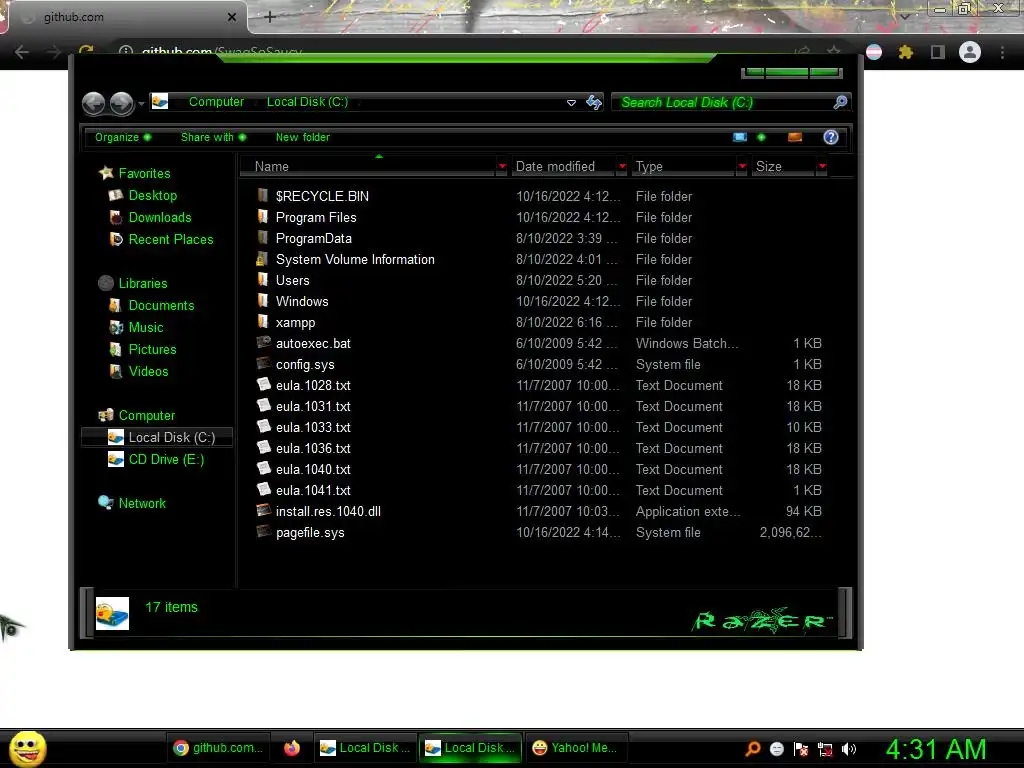Select the $RECYCLE.BIN folder icon
The width and height of the screenshot is (1024, 768).
click(263, 195)
